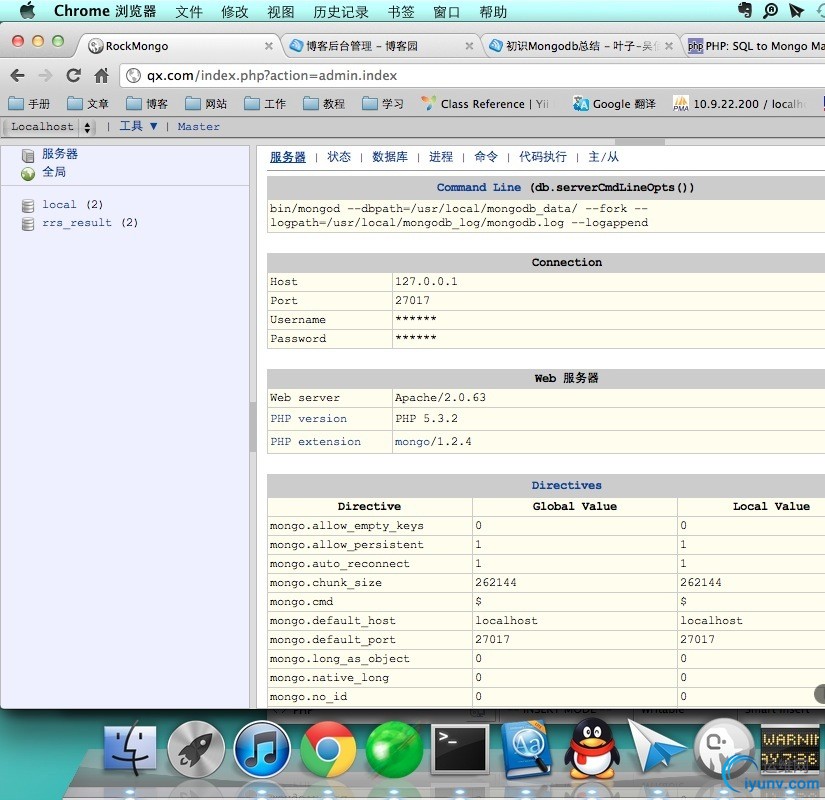Click the Master link
Image resolution: width=825 pixels, height=800 pixels.
(x=198, y=127)
